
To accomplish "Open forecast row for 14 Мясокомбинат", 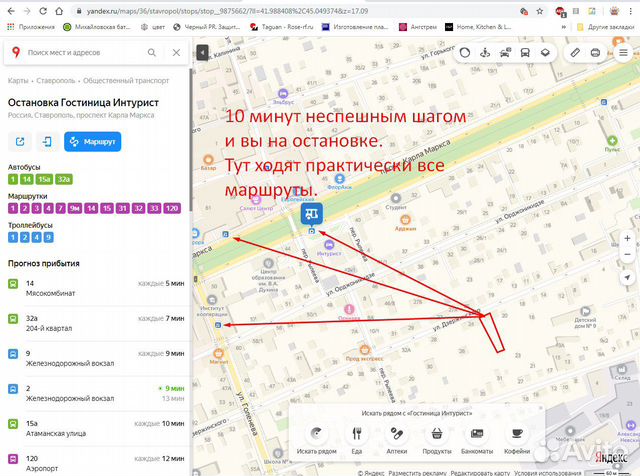I will coord(96,288).
